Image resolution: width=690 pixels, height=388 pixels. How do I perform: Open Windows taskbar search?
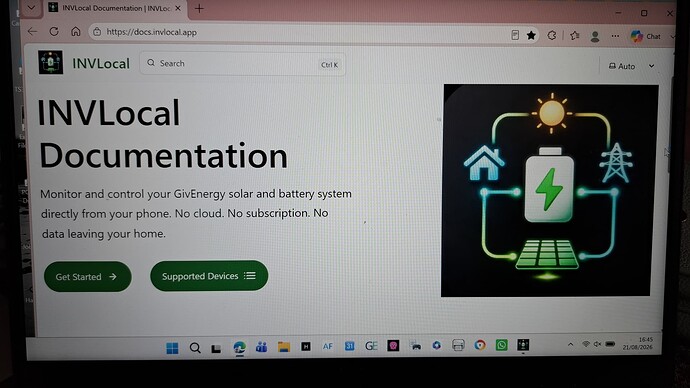click(195, 348)
